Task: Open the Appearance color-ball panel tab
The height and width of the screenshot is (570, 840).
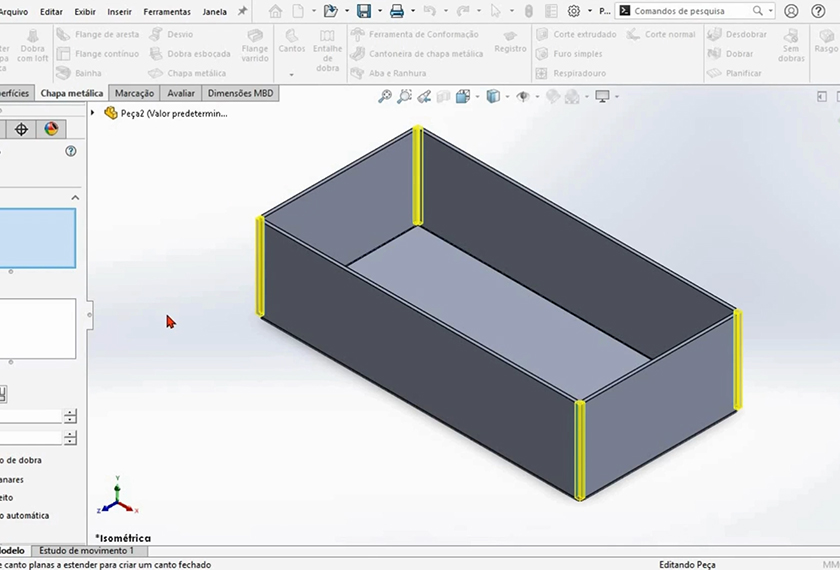Action: point(51,129)
